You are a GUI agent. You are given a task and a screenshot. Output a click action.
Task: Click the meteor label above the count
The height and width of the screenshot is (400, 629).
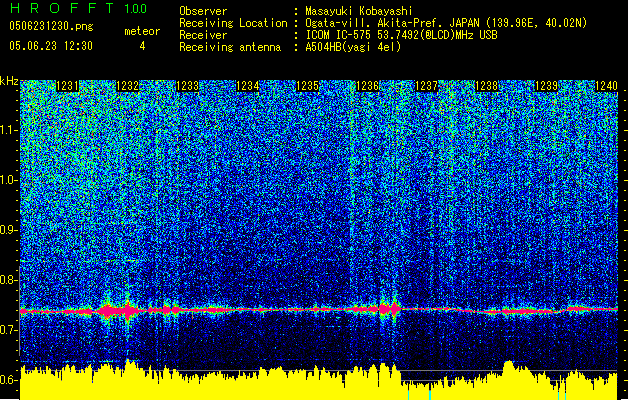point(142,31)
